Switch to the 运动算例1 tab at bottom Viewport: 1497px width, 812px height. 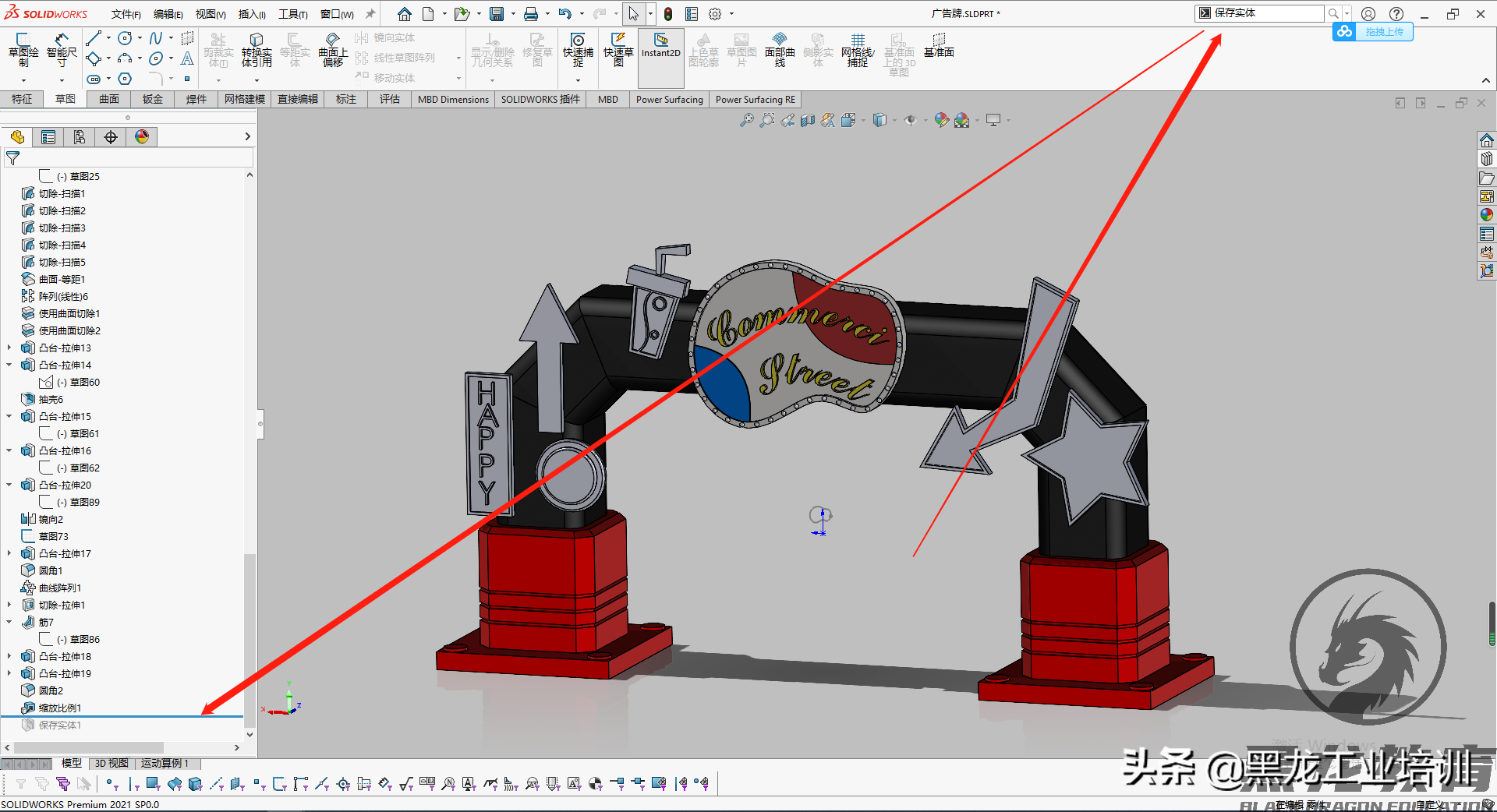(165, 763)
